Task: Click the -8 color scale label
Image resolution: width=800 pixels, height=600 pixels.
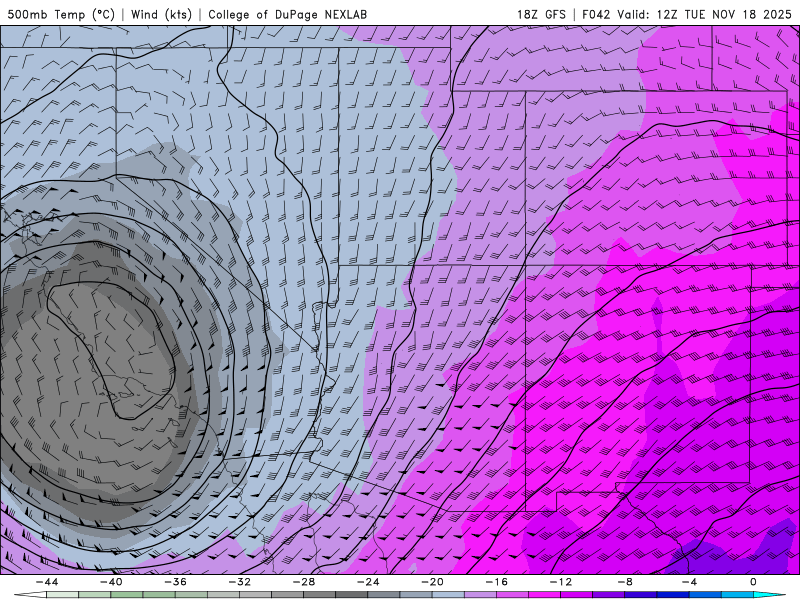Action: pos(625,582)
